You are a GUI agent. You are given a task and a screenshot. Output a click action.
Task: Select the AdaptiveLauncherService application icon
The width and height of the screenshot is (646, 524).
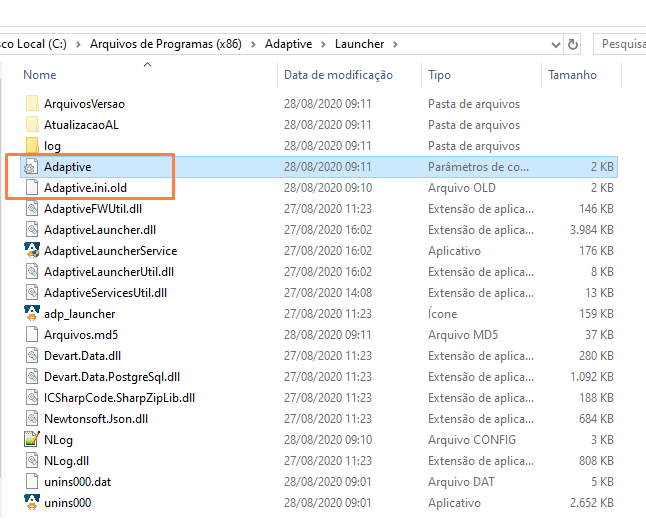(32, 250)
